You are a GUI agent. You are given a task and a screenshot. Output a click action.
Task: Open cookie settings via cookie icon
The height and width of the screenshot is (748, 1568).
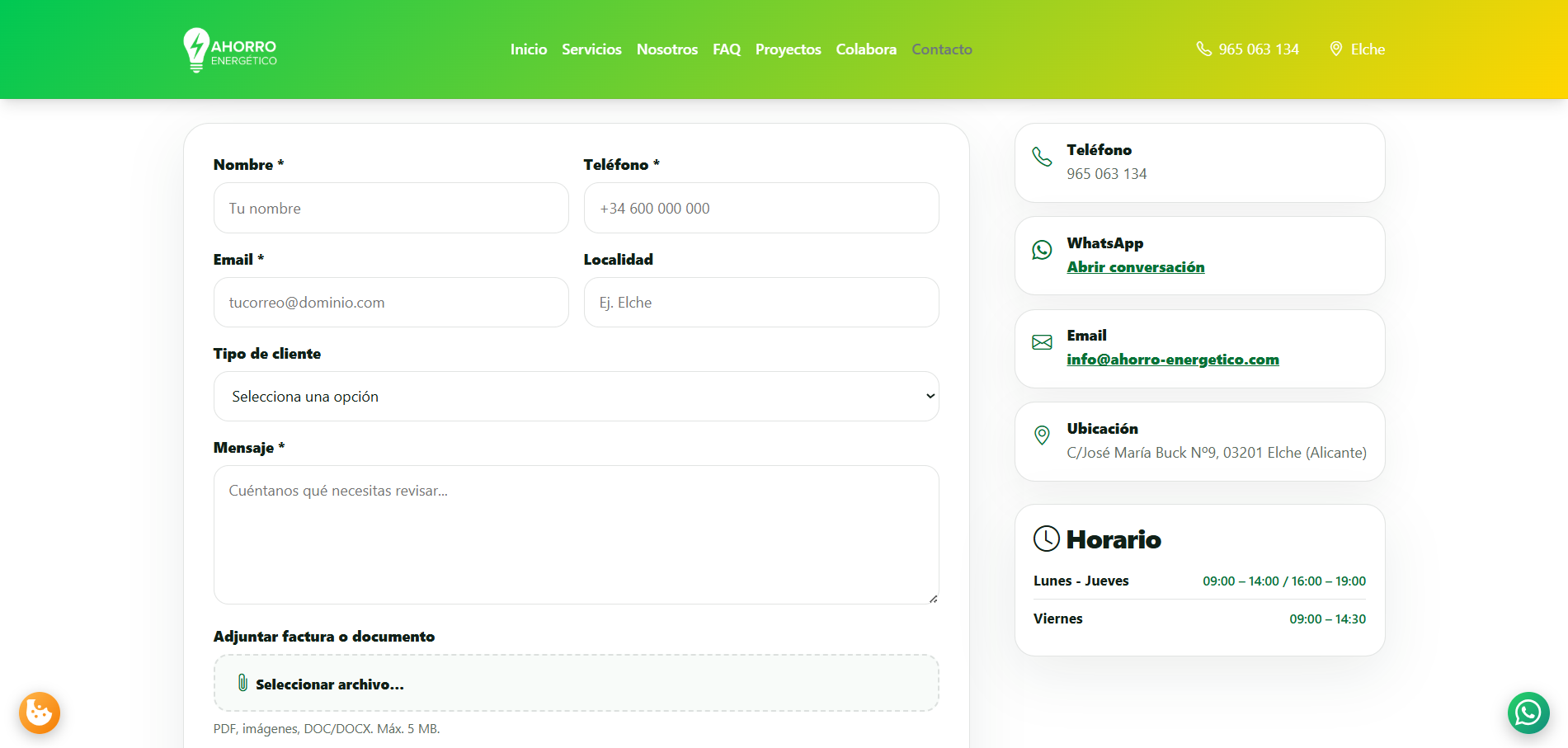click(40, 713)
